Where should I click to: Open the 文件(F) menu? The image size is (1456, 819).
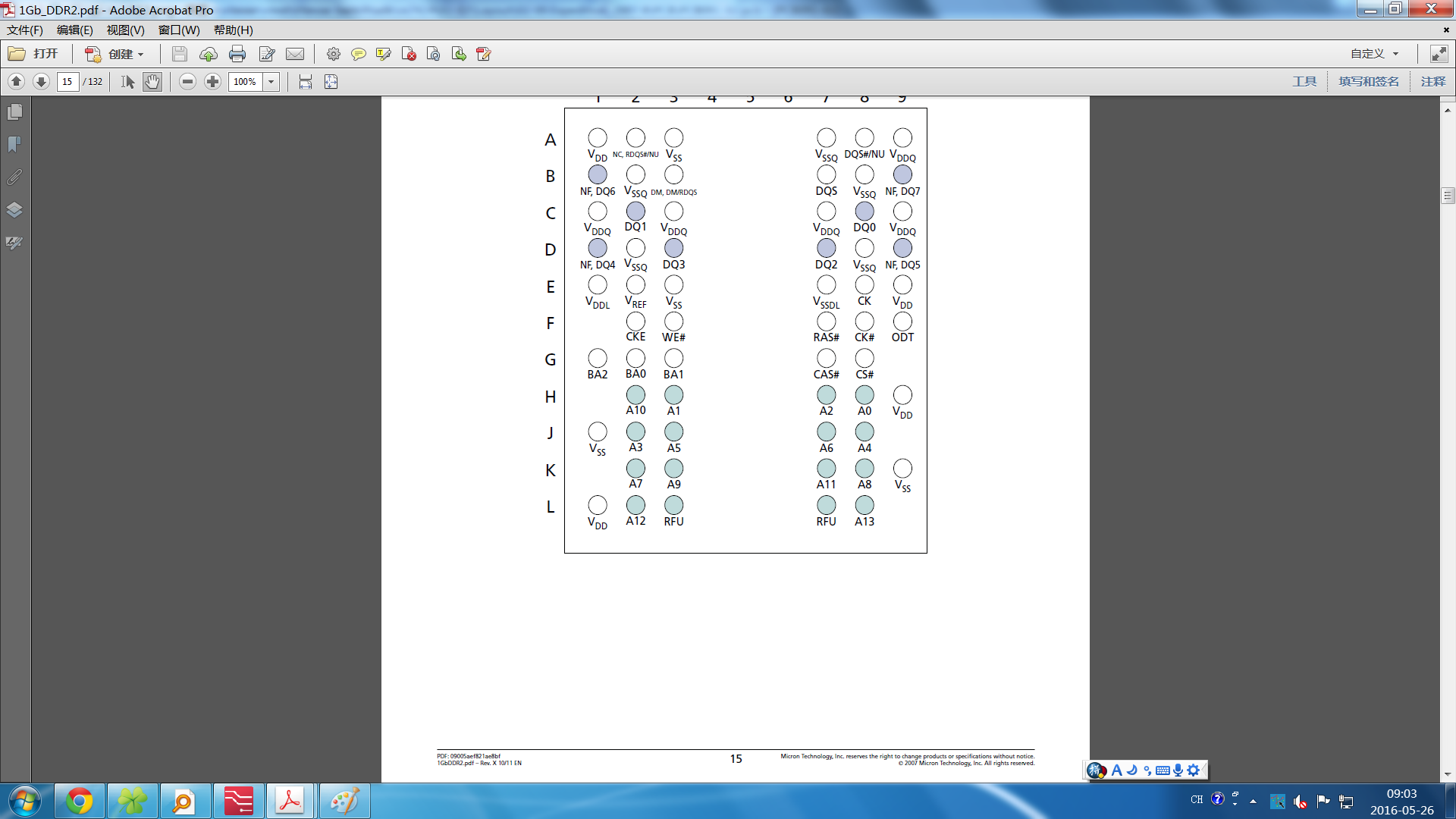25,30
